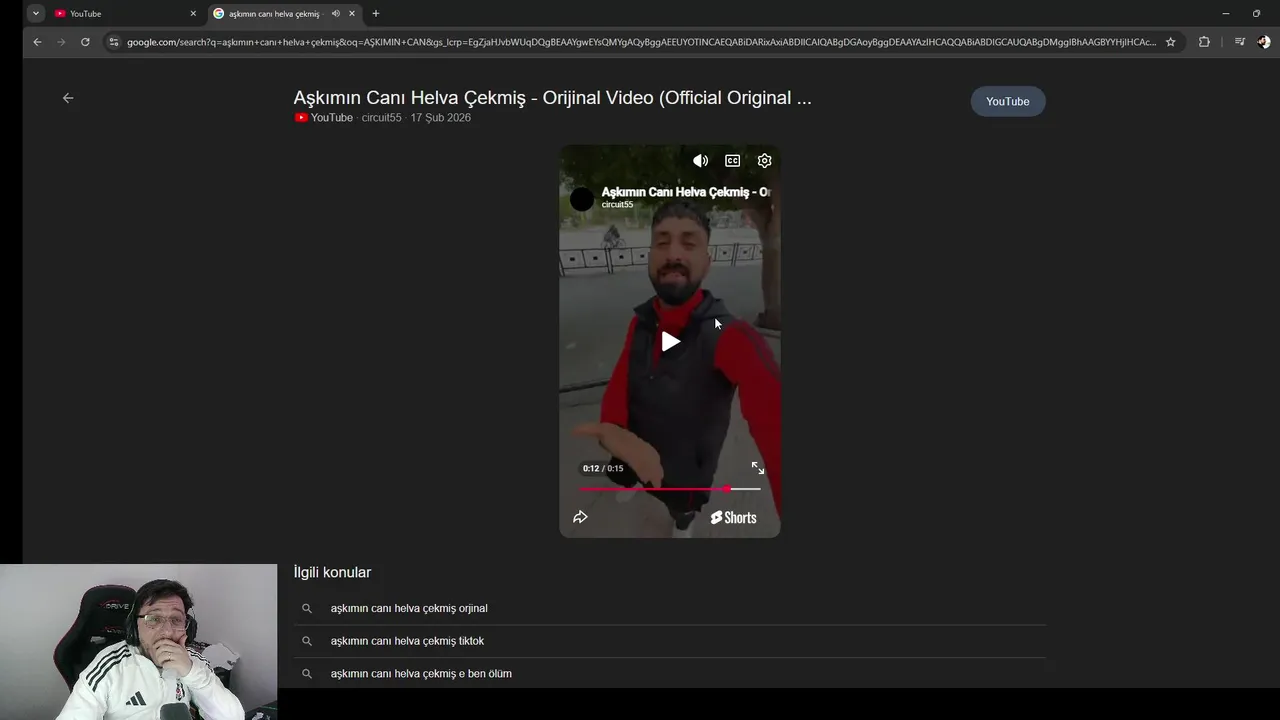Click the 17 Şub 2026 date

440,118
